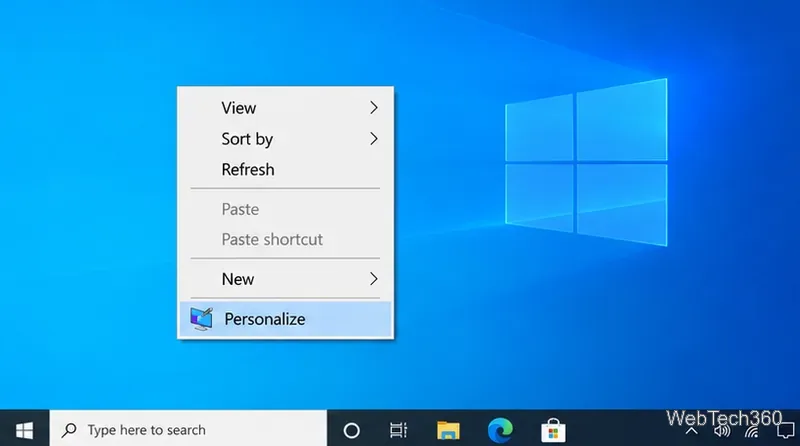Expand the arrow next to Sort by
The image size is (800, 446).
(x=373, y=139)
